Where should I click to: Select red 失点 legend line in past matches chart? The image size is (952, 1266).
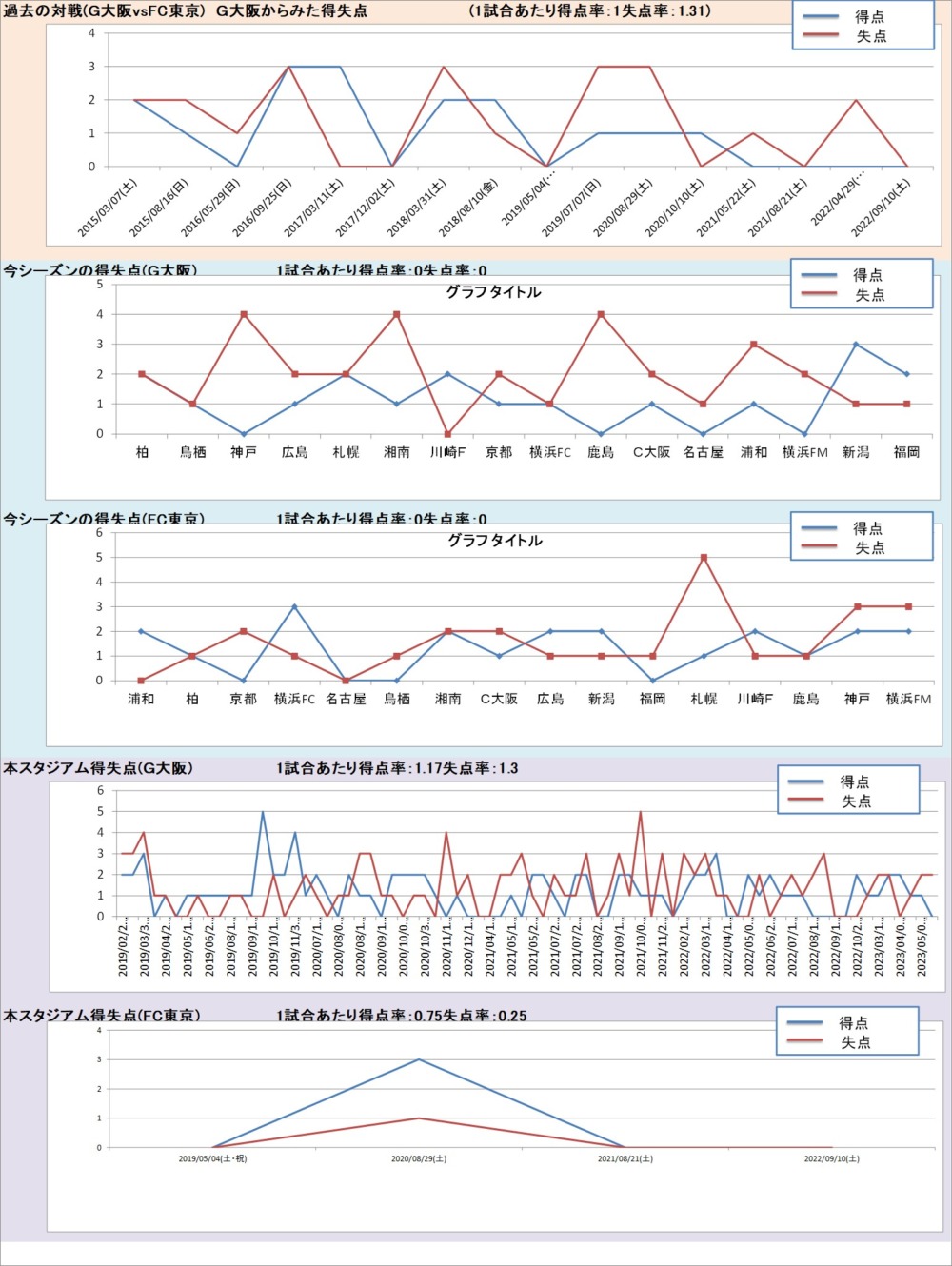[820, 36]
